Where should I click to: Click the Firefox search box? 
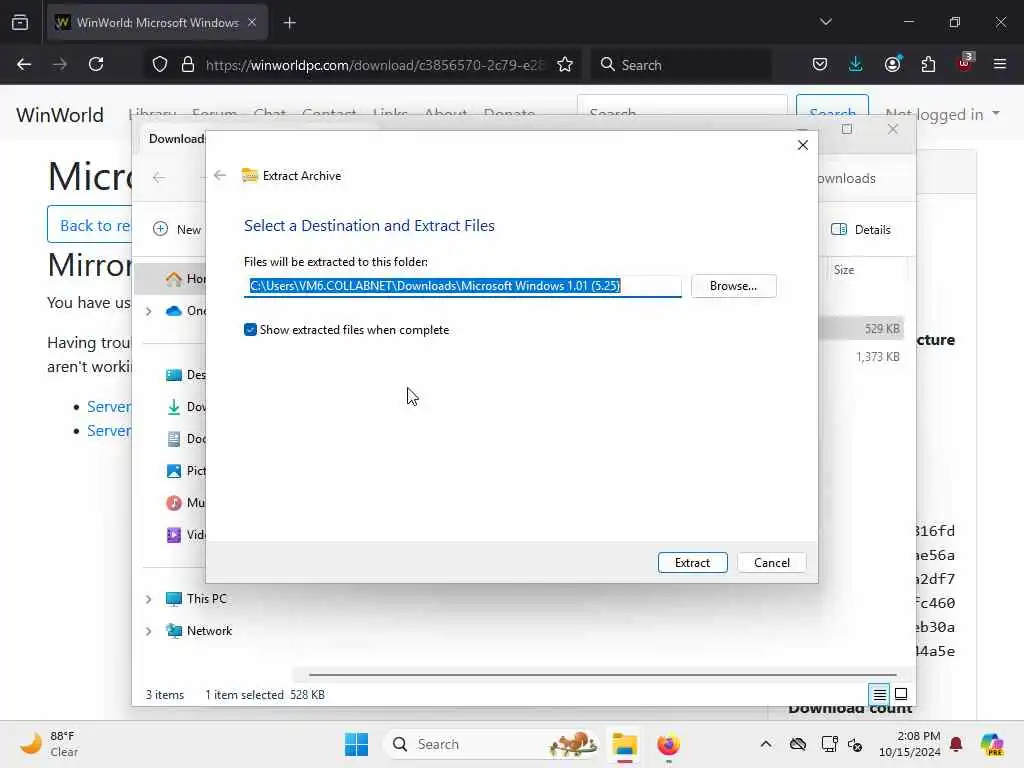coord(680,65)
